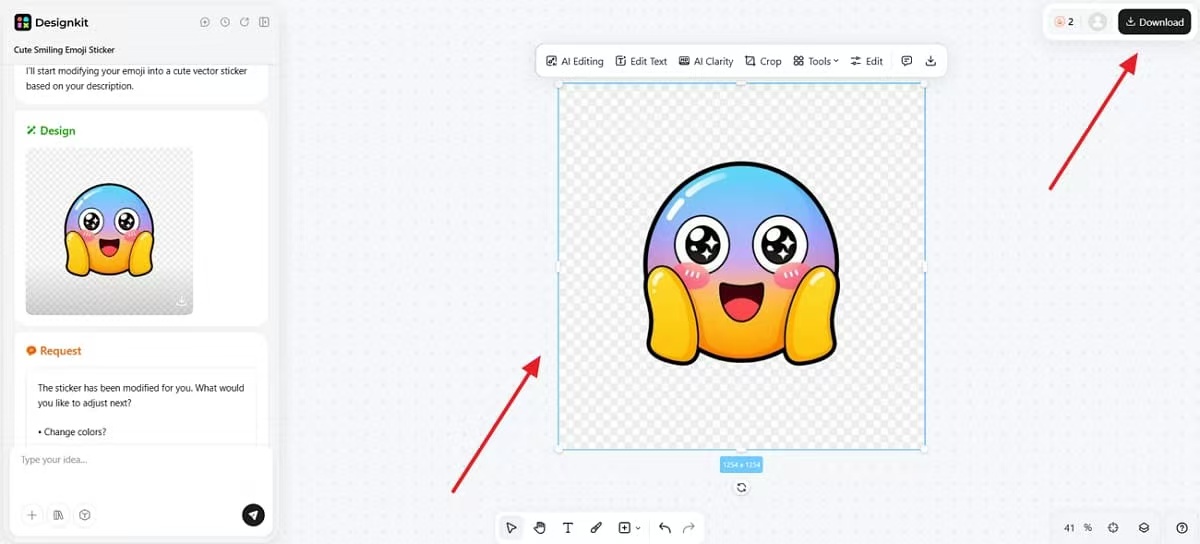Screen dimensions: 1200x544
Task: Open the layers panel icon
Action: click(x=1144, y=528)
